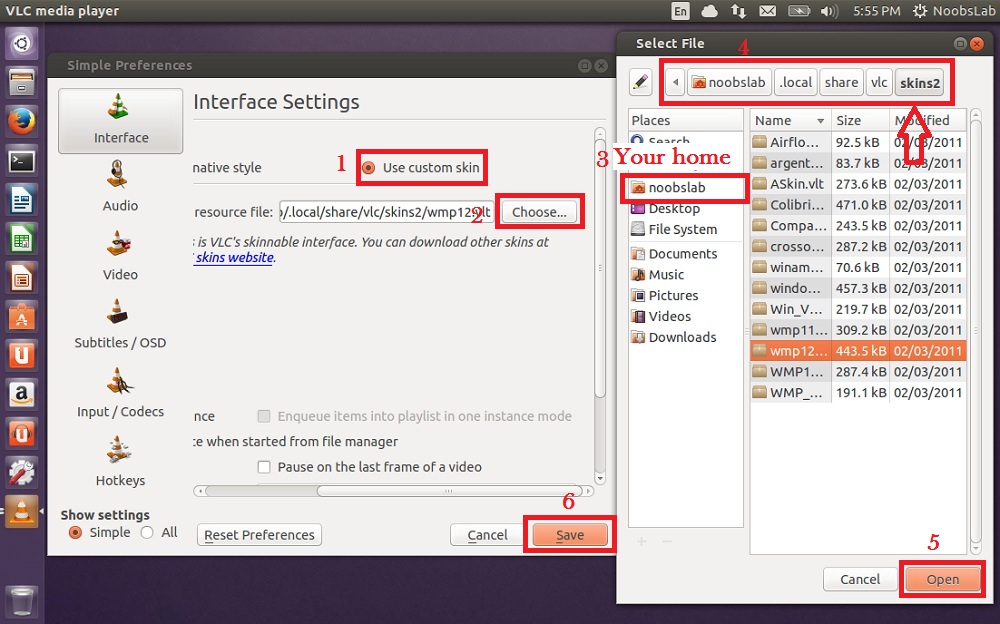Open LibreOffice Impress from the dock
Image resolution: width=1000 pixels, height=624 pixels.
pyautogui.click(x=22, y=279)
